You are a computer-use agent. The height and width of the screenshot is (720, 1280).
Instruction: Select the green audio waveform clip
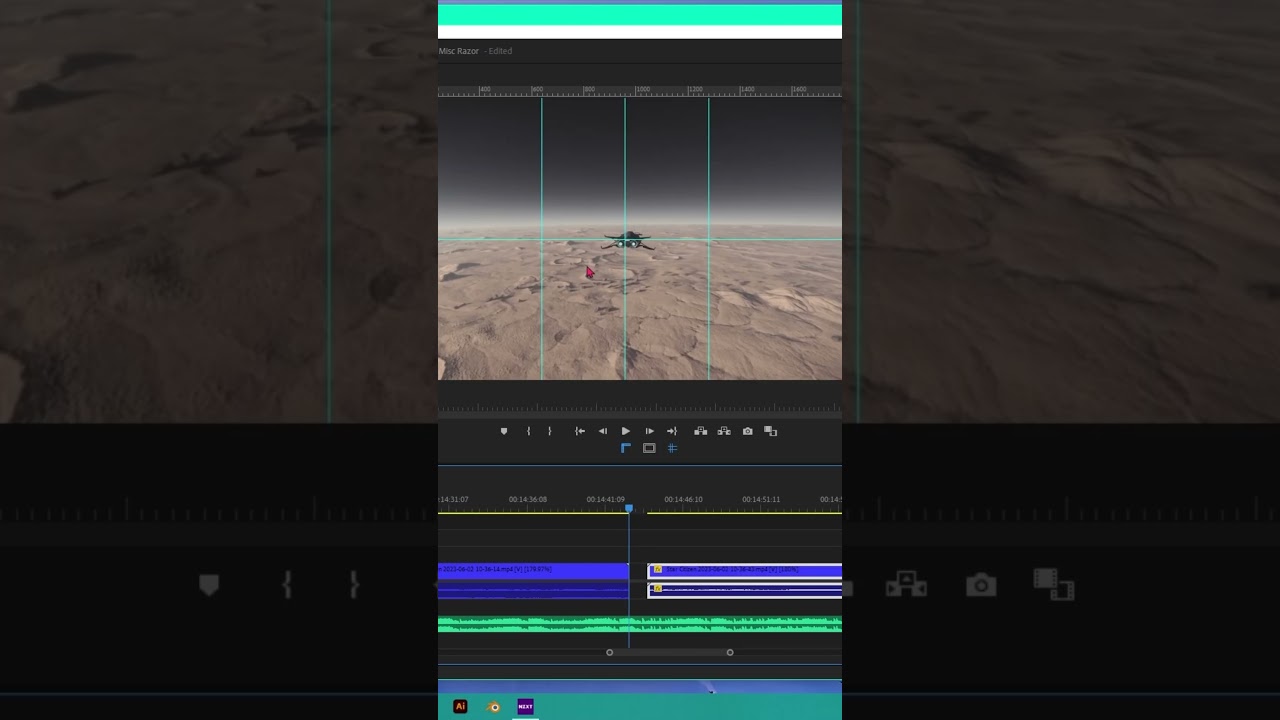[640, 624]
